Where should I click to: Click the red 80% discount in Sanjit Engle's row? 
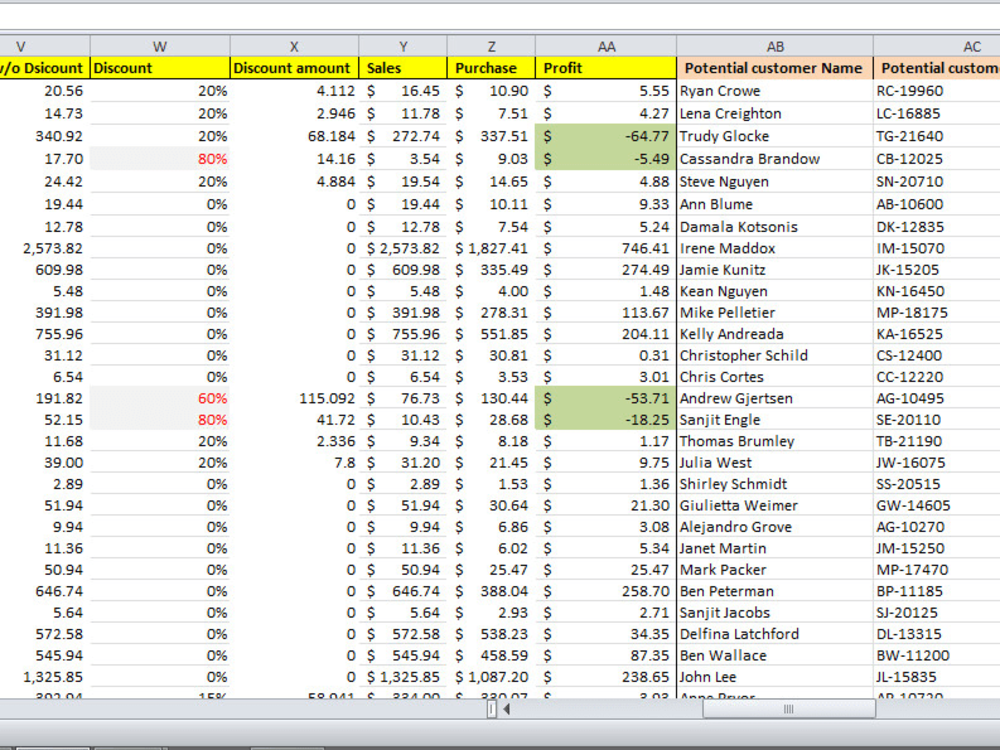click(160, 420)
